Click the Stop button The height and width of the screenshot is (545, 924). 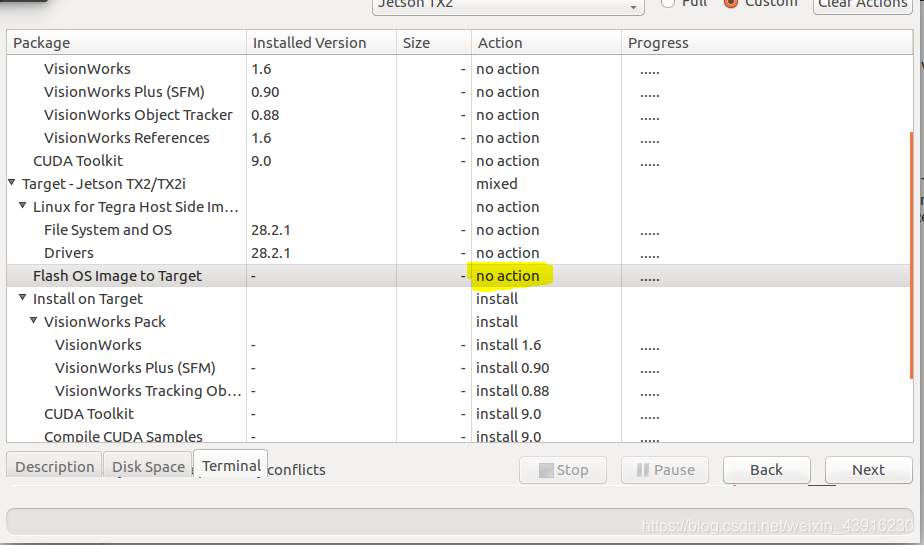pos(563,470)
